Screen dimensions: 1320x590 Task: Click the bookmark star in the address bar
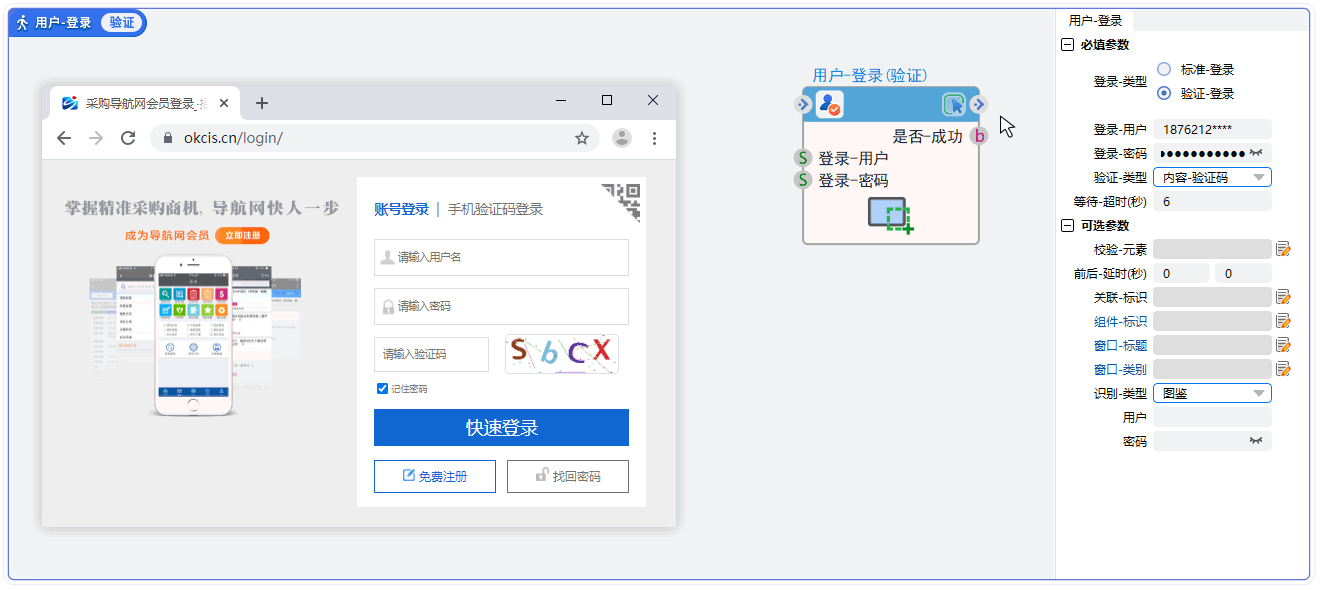(x=582, y=140)
